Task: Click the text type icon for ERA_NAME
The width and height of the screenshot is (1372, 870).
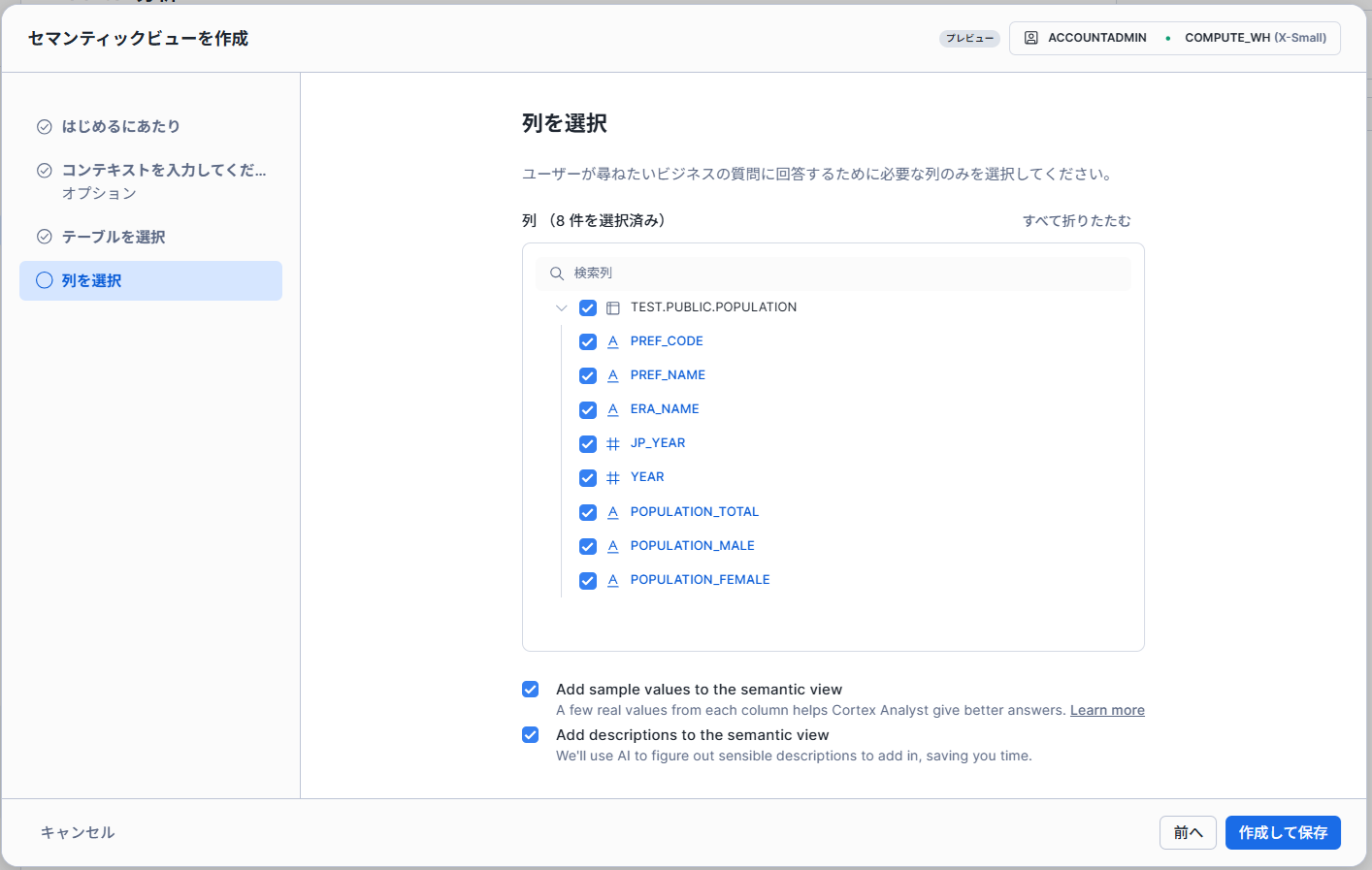Action: (613, 409)
